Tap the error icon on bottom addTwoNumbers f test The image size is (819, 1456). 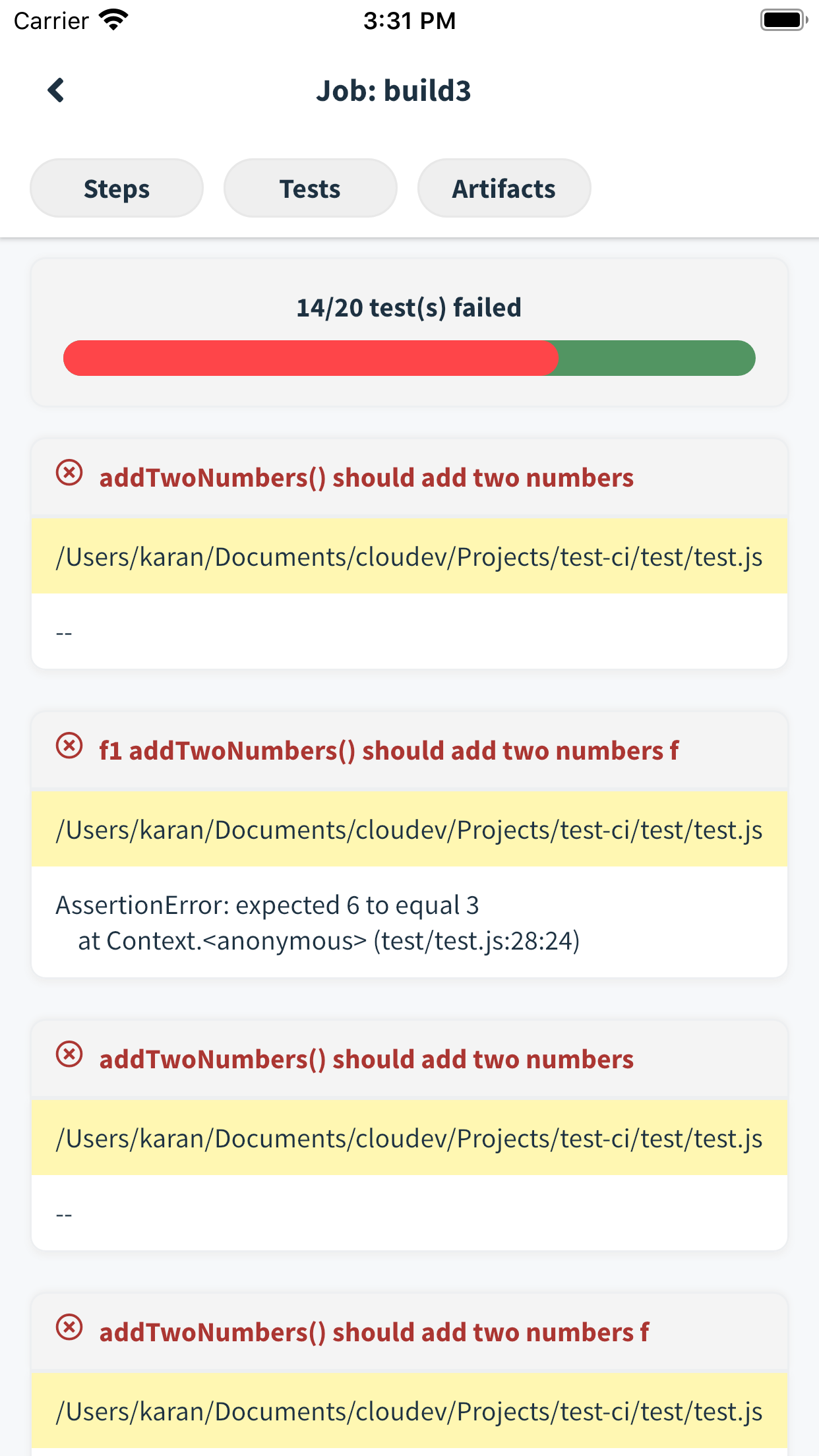tap(69, 1329)
